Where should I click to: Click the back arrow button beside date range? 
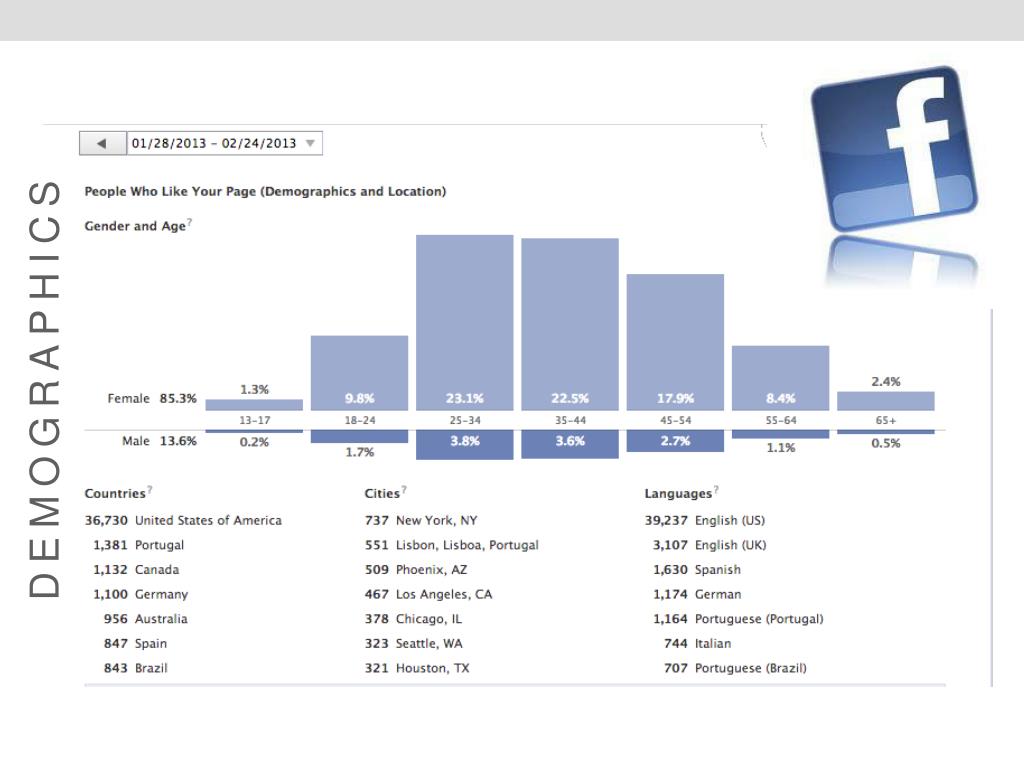pos(103,143)
